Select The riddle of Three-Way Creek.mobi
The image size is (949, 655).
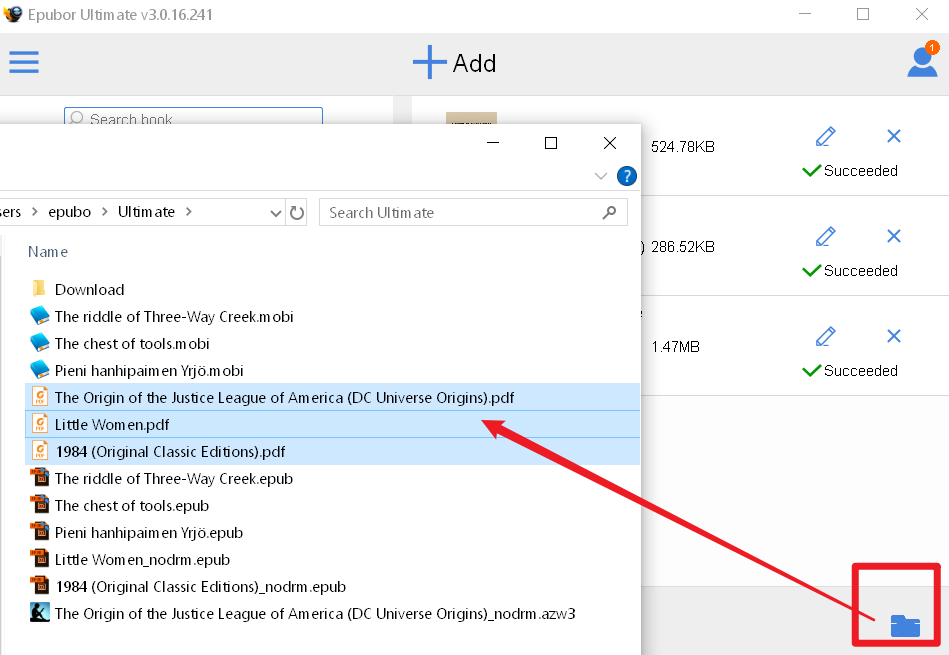[x=174, y=317]
